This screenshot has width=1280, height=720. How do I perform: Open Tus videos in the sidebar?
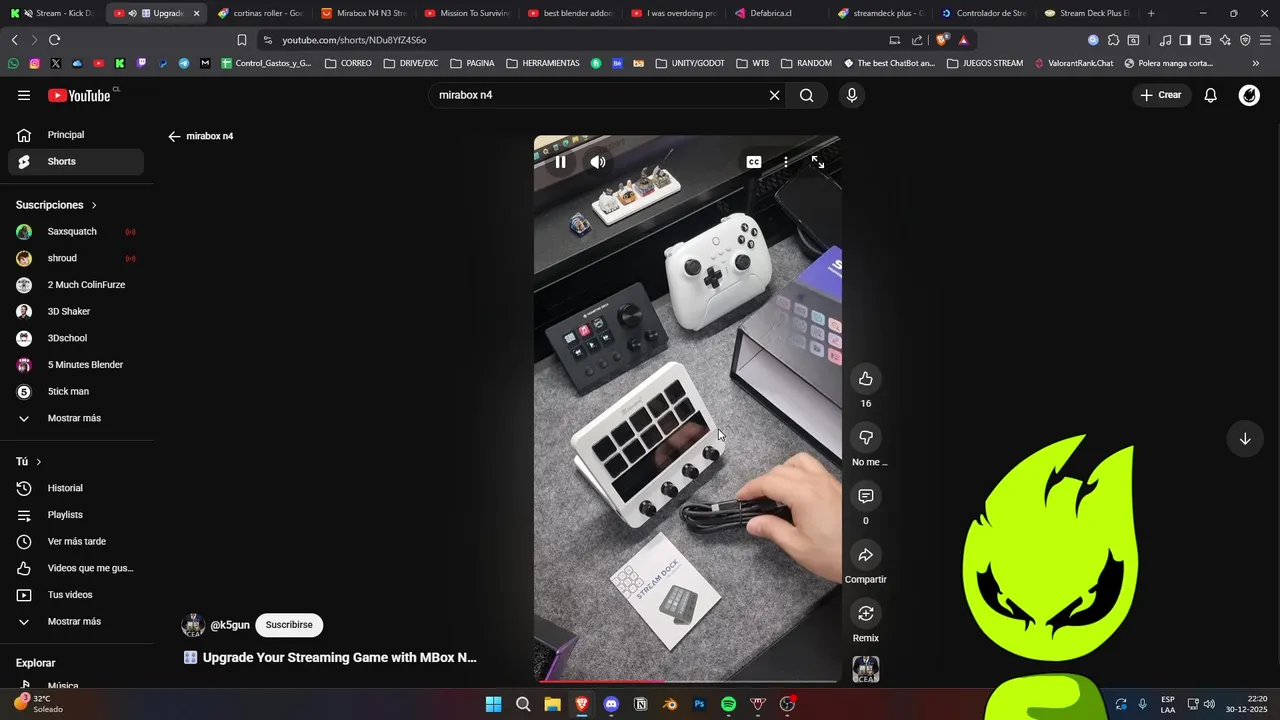pos(76,595)
